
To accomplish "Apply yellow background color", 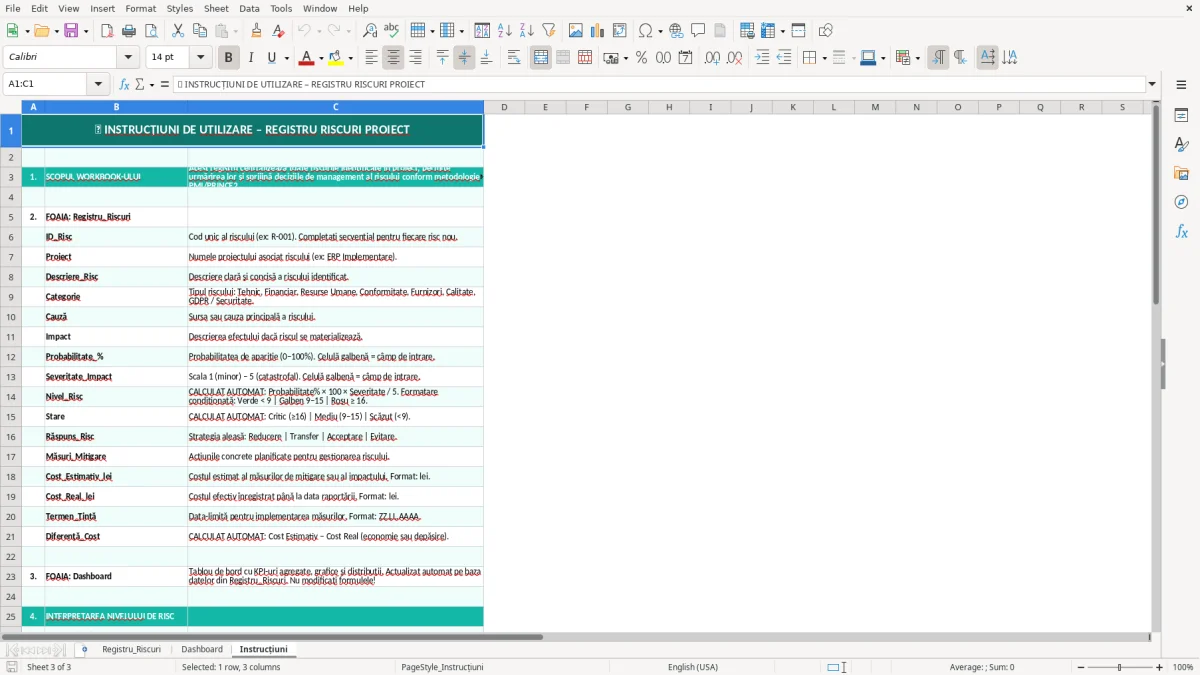I will [335, 58].
